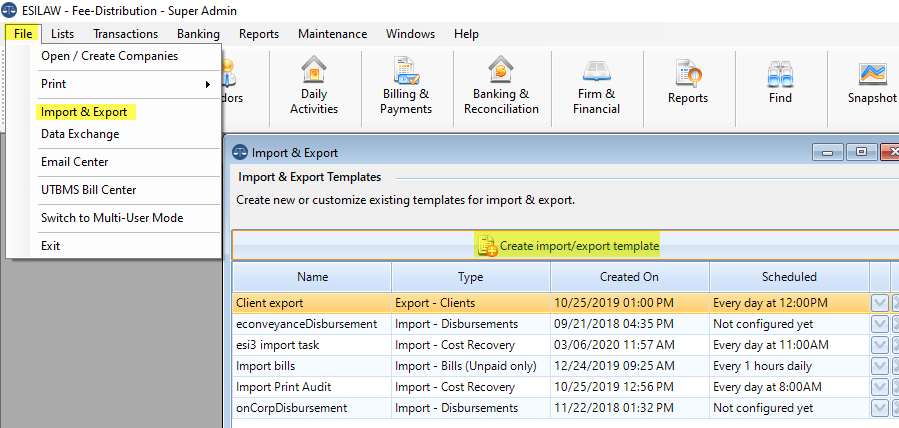Screen dimensions: 899x428
Task: Select Data Exchange menu entry
Action: 80,134
